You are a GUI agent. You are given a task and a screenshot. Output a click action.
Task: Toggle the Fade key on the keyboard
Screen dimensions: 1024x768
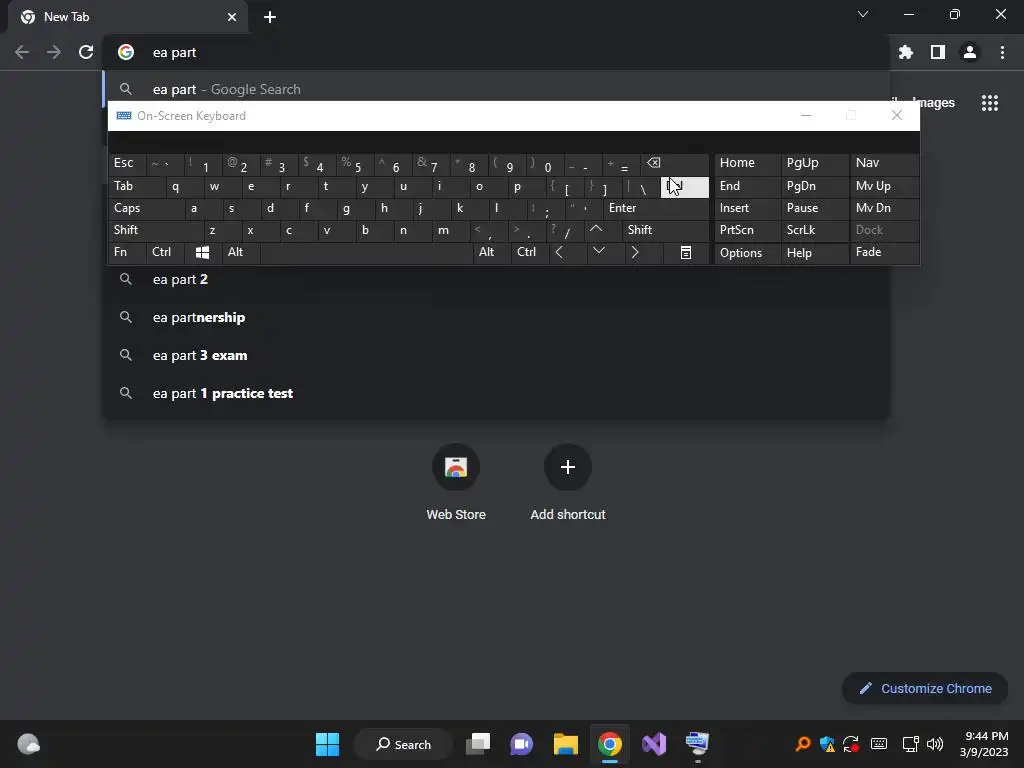tap(884, 252)
